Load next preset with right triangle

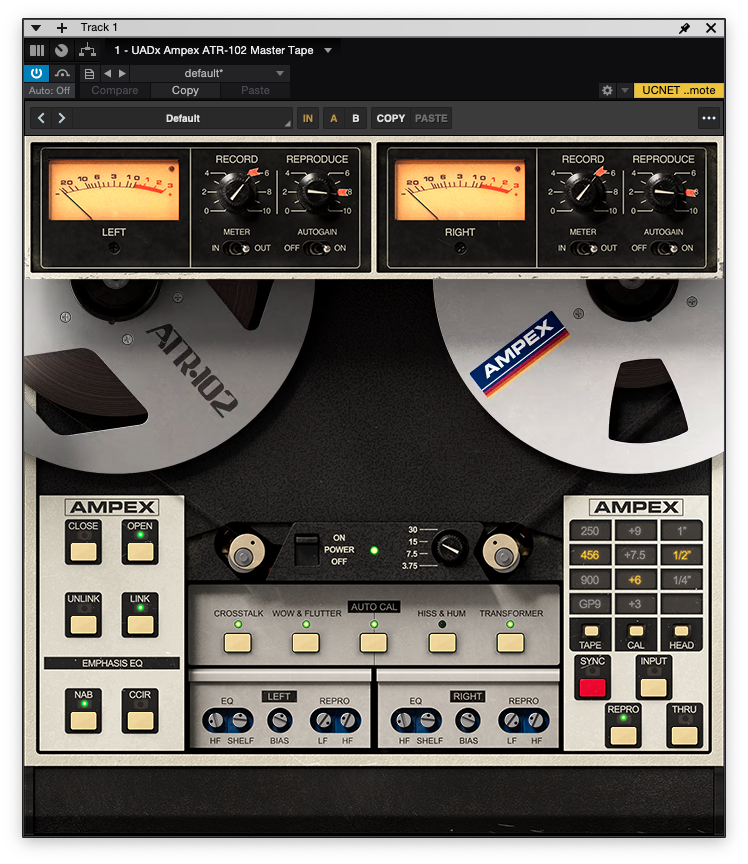pos(122,73)
